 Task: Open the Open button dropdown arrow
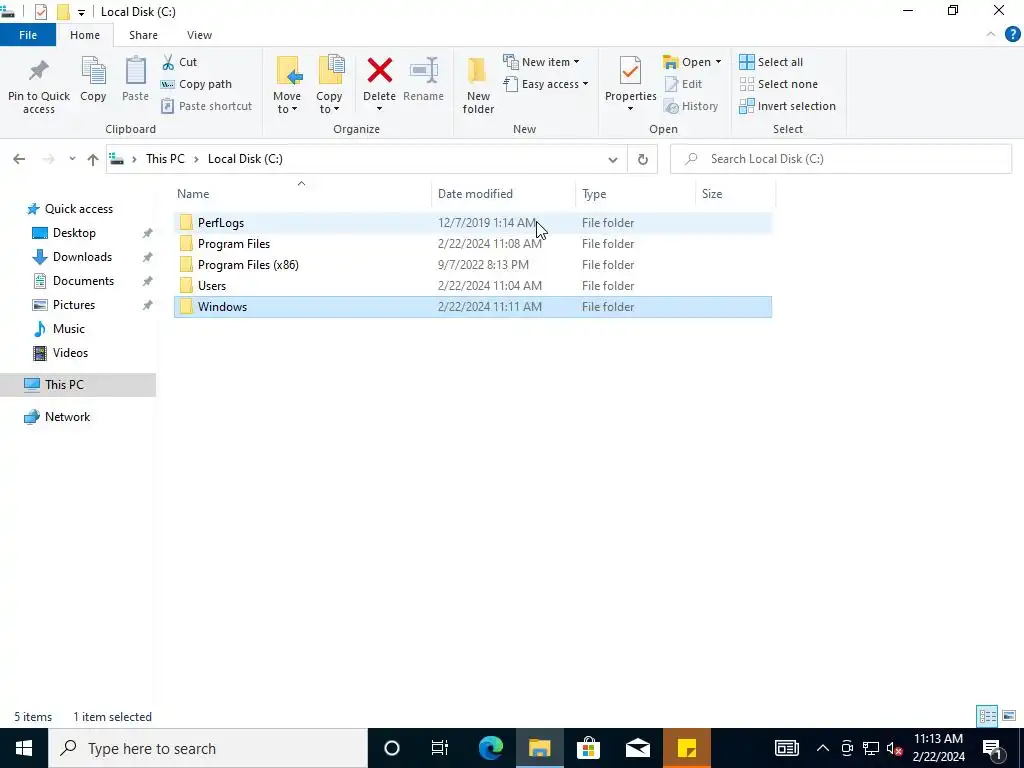tap(718, 62)
